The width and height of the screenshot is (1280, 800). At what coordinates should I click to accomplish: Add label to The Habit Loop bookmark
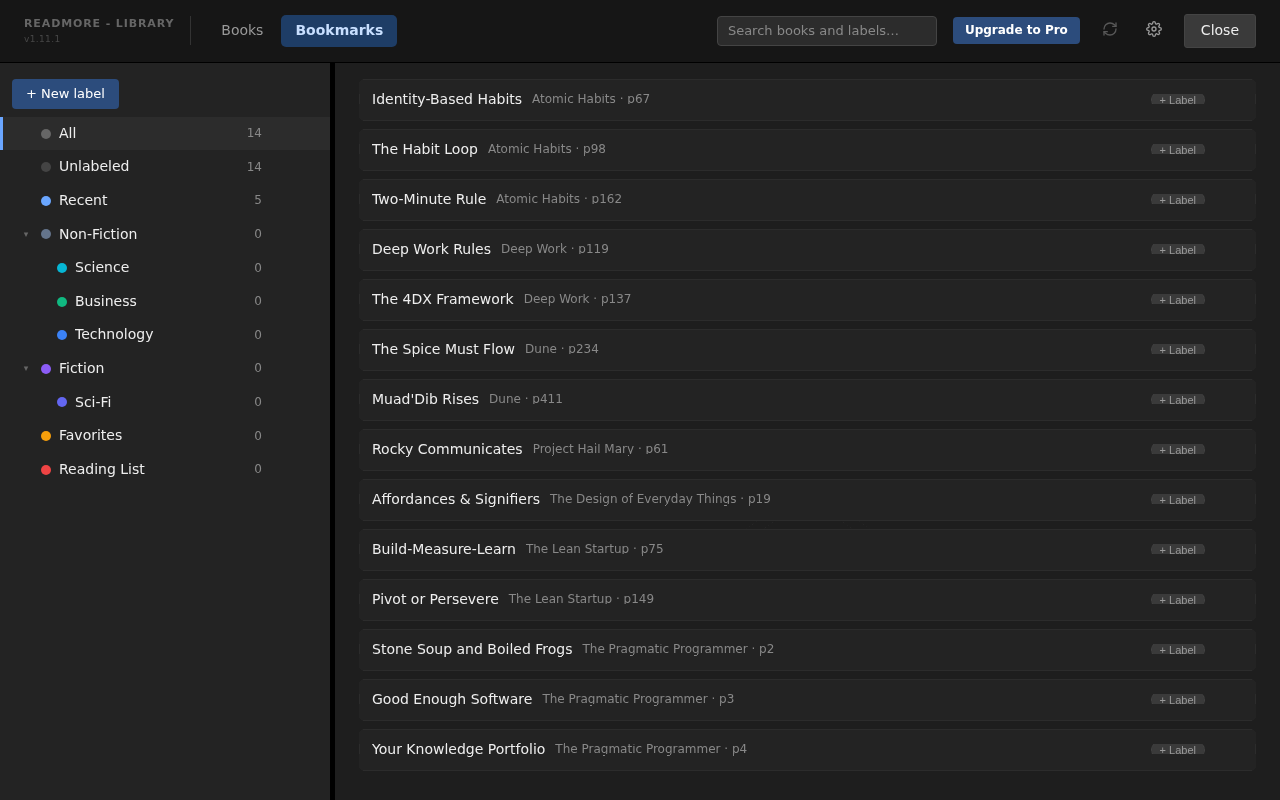pyautogui.click(x=1178, y=150)
